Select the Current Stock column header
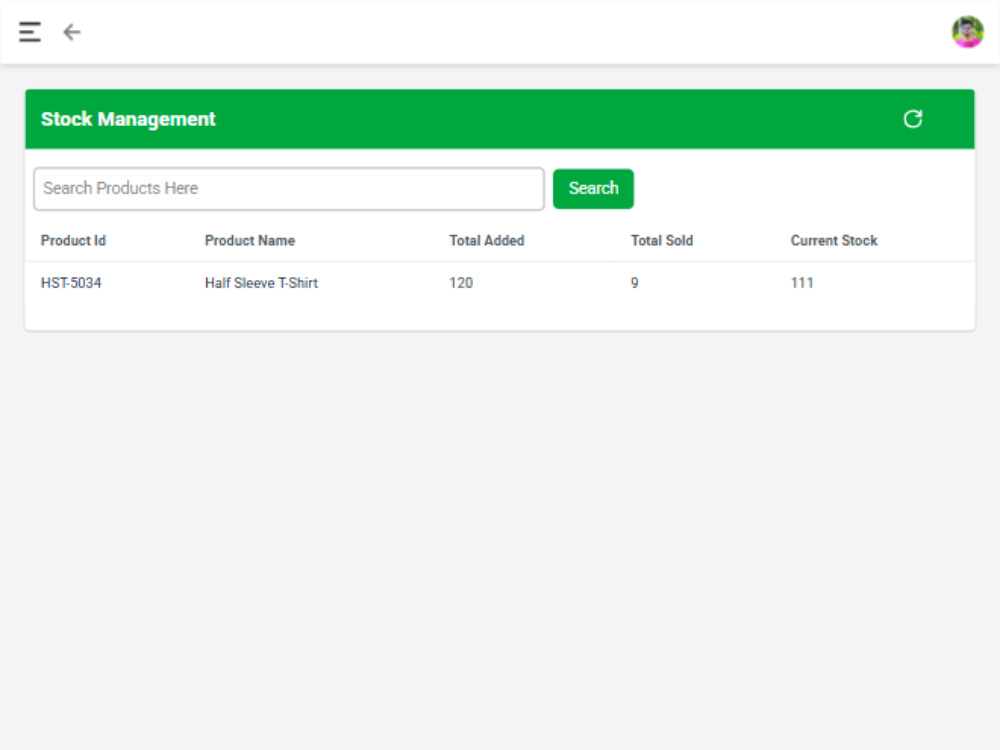Image resolution: width=1000 pixels, height=750 pixels. (x=834, y=240)
